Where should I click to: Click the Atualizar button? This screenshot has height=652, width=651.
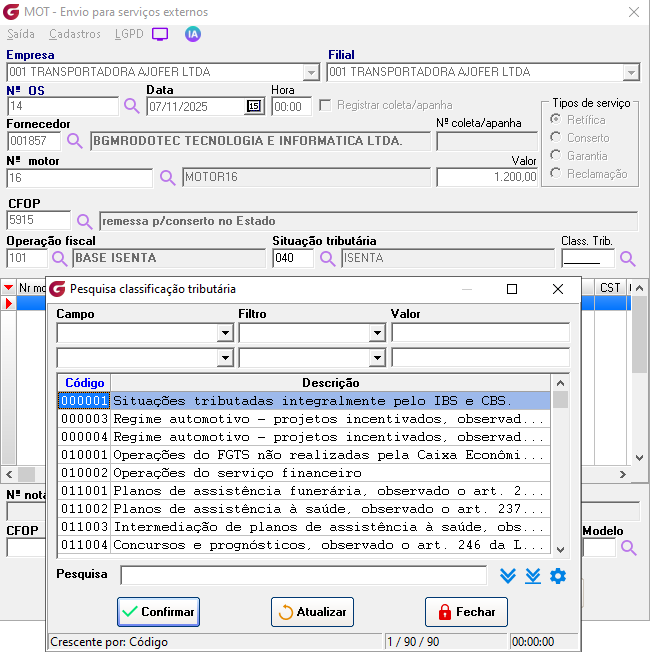coord(312,612)
